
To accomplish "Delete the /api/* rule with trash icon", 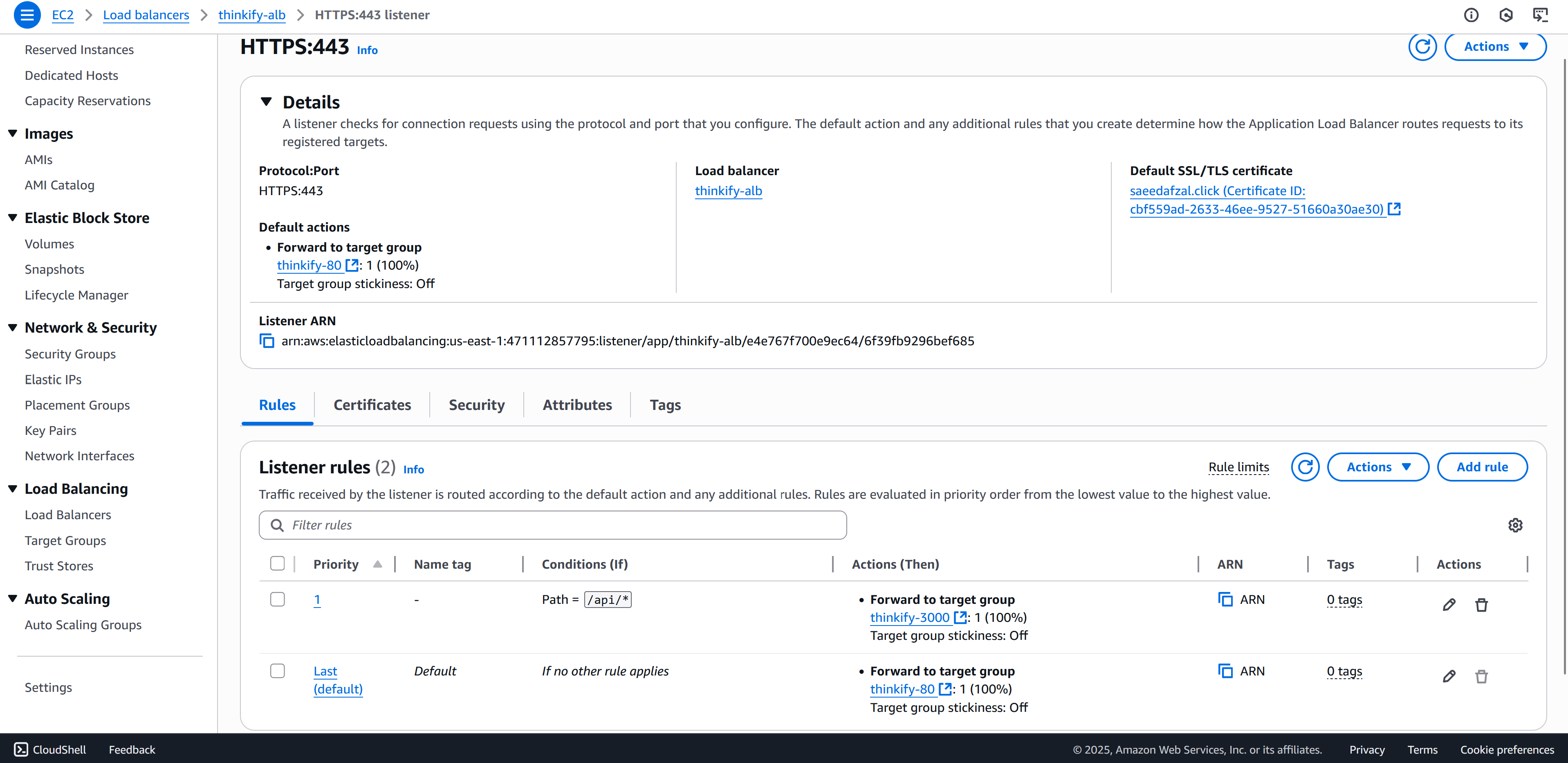I will [1481, 605].
